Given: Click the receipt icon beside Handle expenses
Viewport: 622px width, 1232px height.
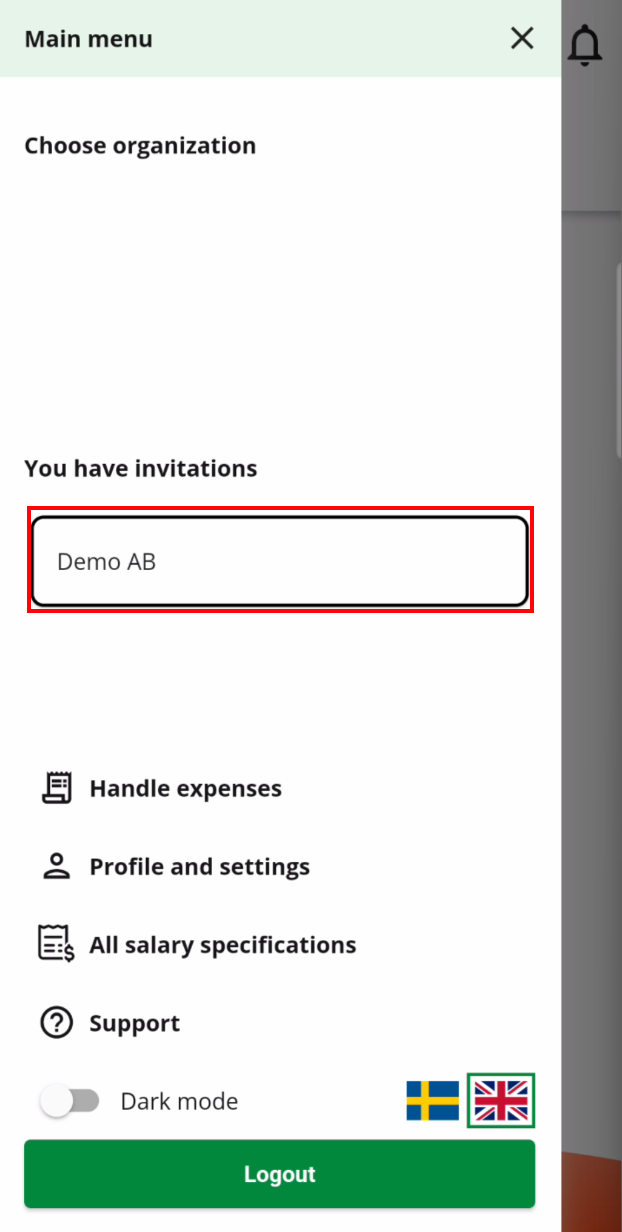Looking at the screenshot, I should coord(57,788).
